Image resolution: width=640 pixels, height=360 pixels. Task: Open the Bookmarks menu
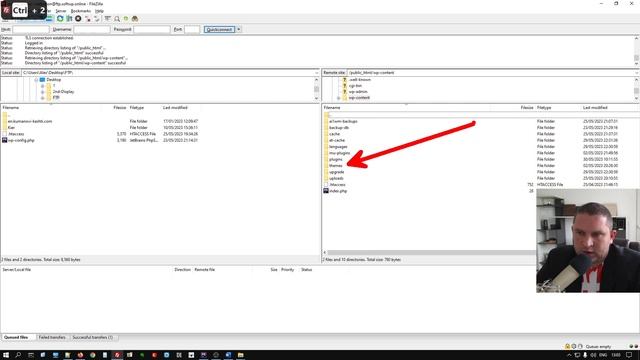pos(81,11)
